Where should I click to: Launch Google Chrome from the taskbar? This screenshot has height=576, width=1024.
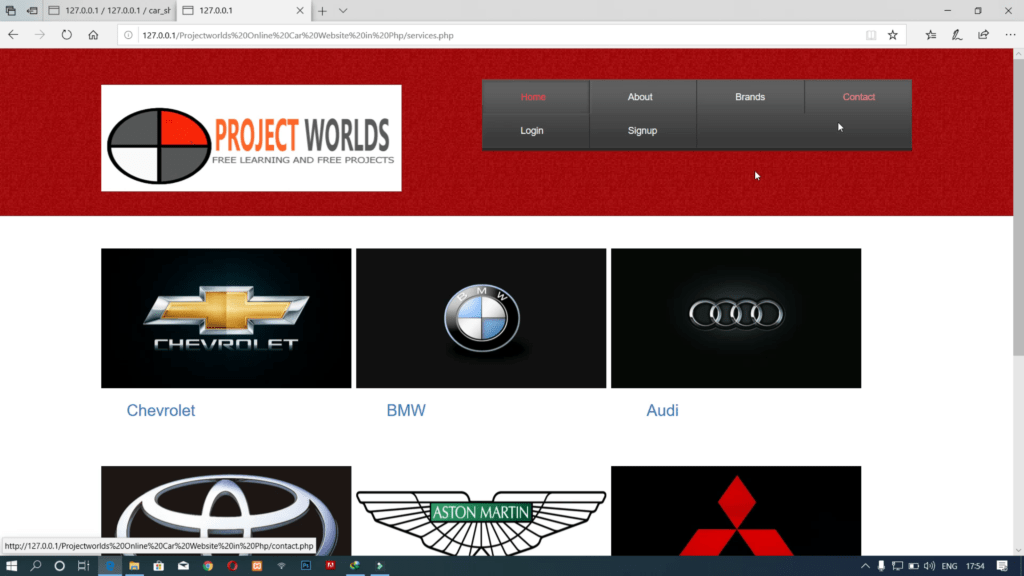click(x=206, y=565)
